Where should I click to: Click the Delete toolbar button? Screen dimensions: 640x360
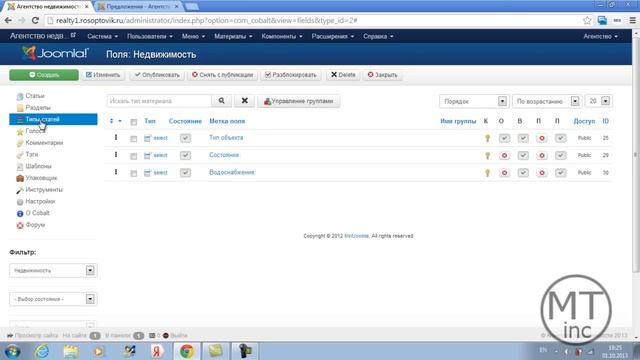point(343,75)
